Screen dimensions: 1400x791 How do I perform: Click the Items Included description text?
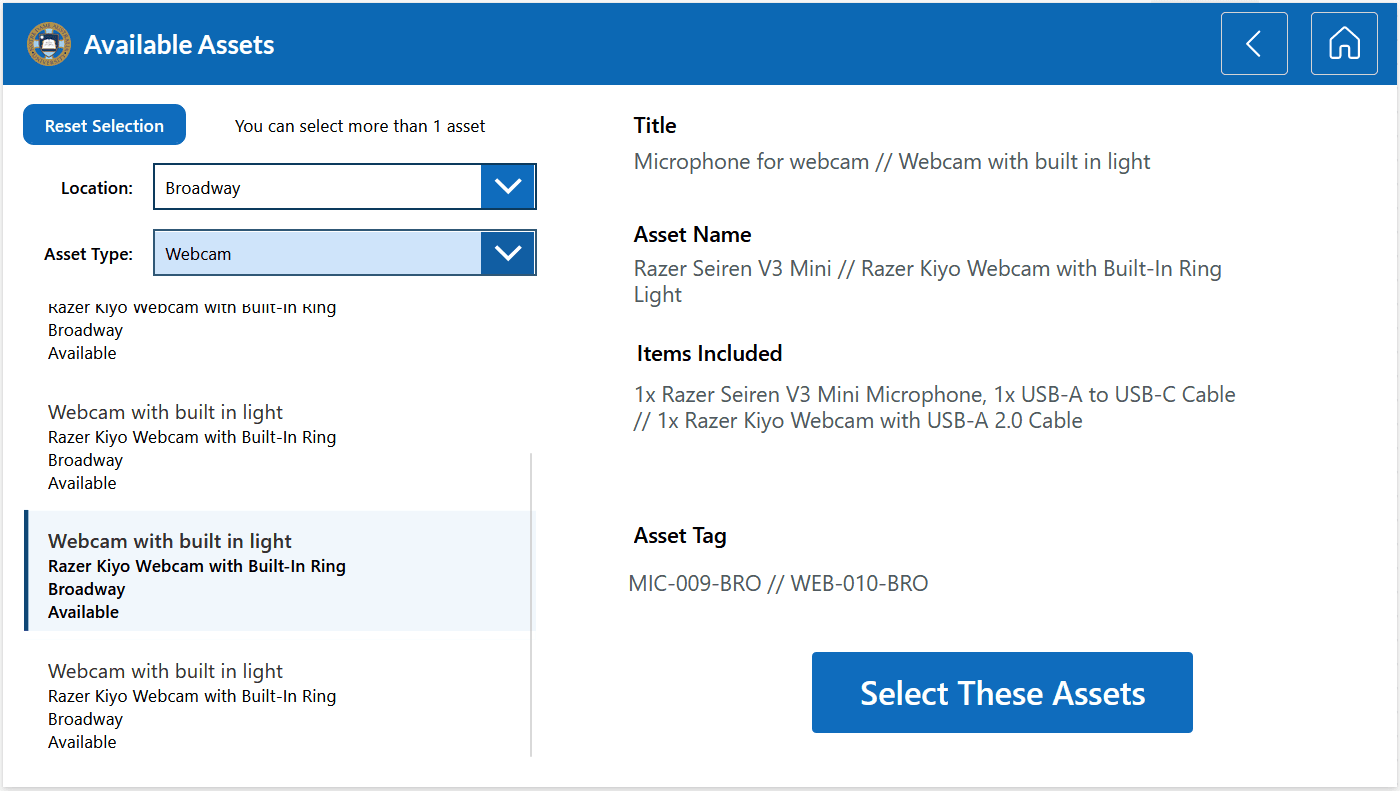click(x=934, y=407)
